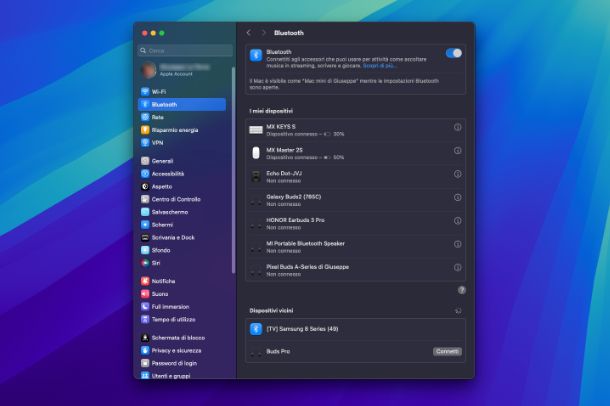Go back with the left chevron

(x=249, y=33)
